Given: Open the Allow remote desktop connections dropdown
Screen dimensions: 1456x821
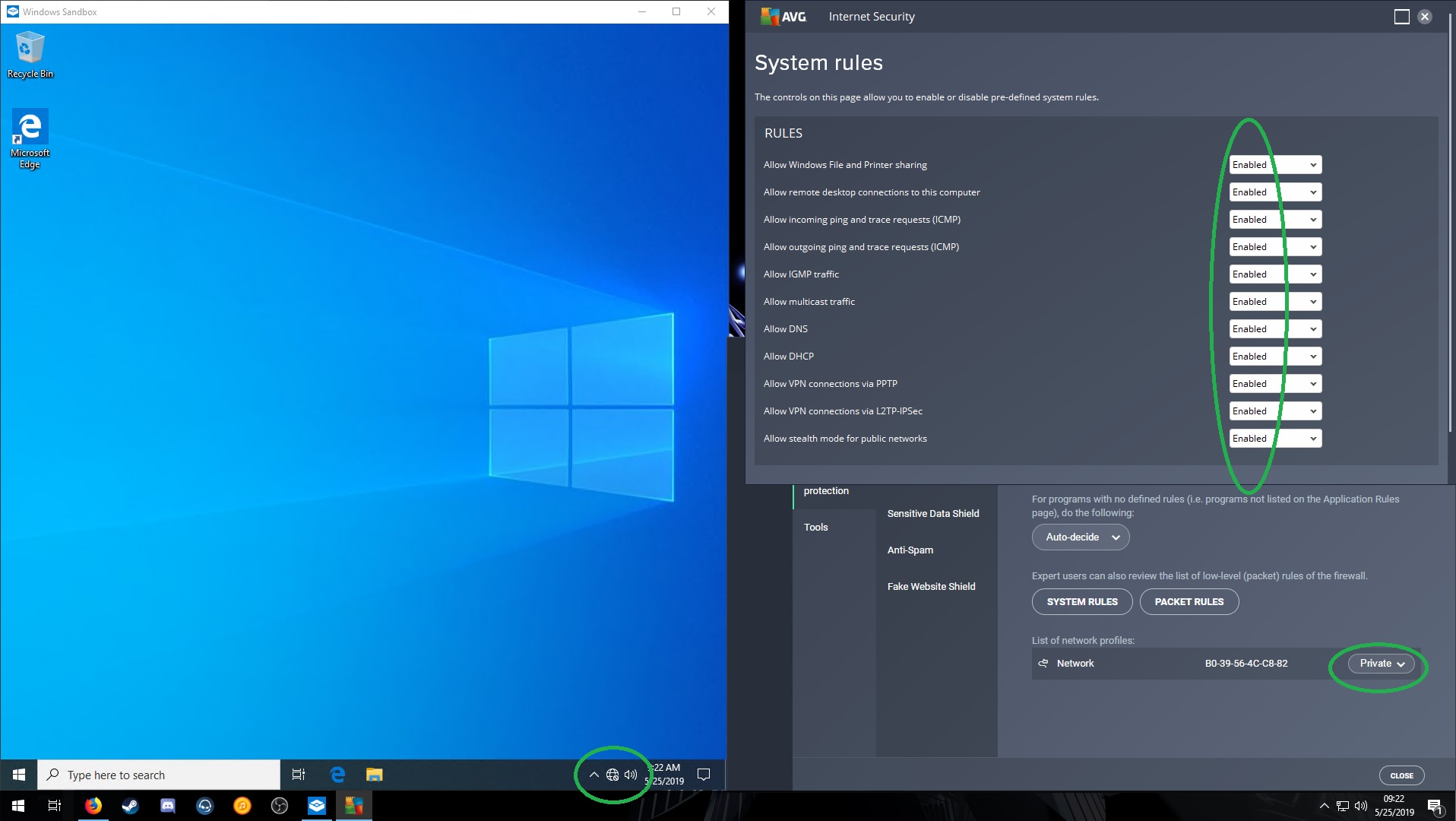Looking at the screenshot, I should 1275,192.
